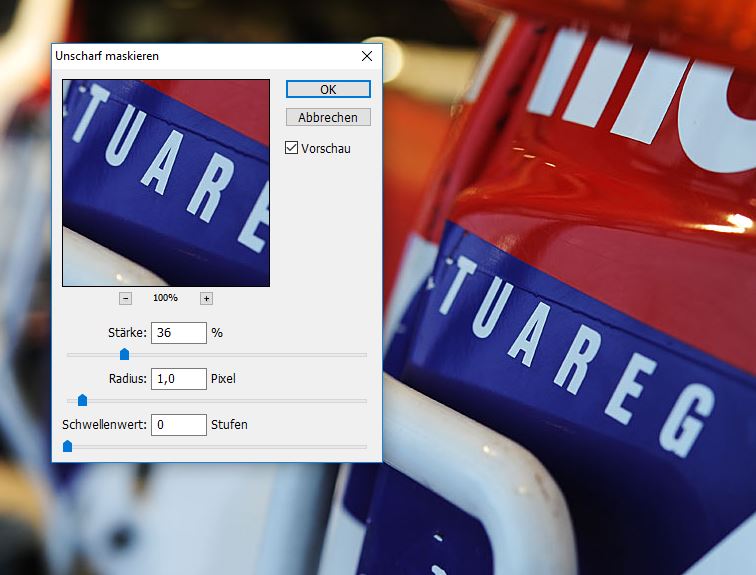
Task: Toggle the Vorschau checkbox
Action: 292,148
